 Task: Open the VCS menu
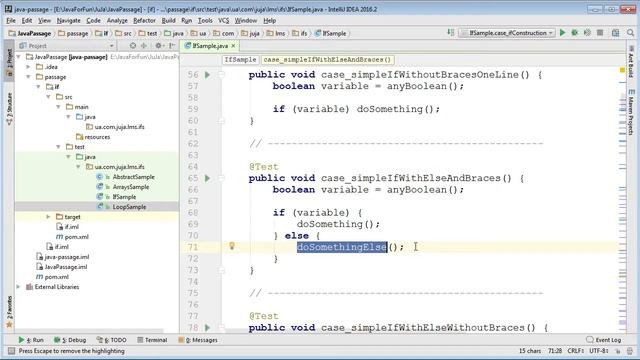tap(224, 20)
